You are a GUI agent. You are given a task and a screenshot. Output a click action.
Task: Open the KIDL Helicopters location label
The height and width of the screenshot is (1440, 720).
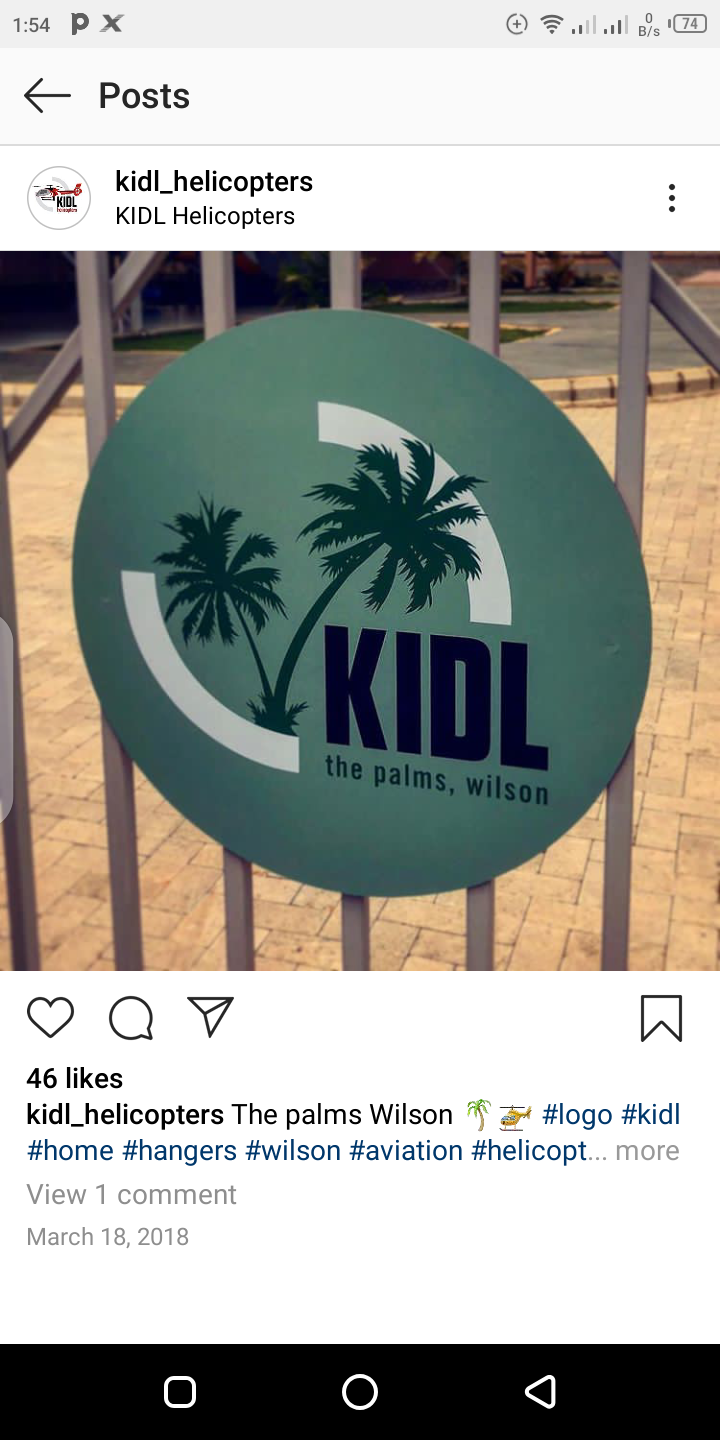coord(205,216)
